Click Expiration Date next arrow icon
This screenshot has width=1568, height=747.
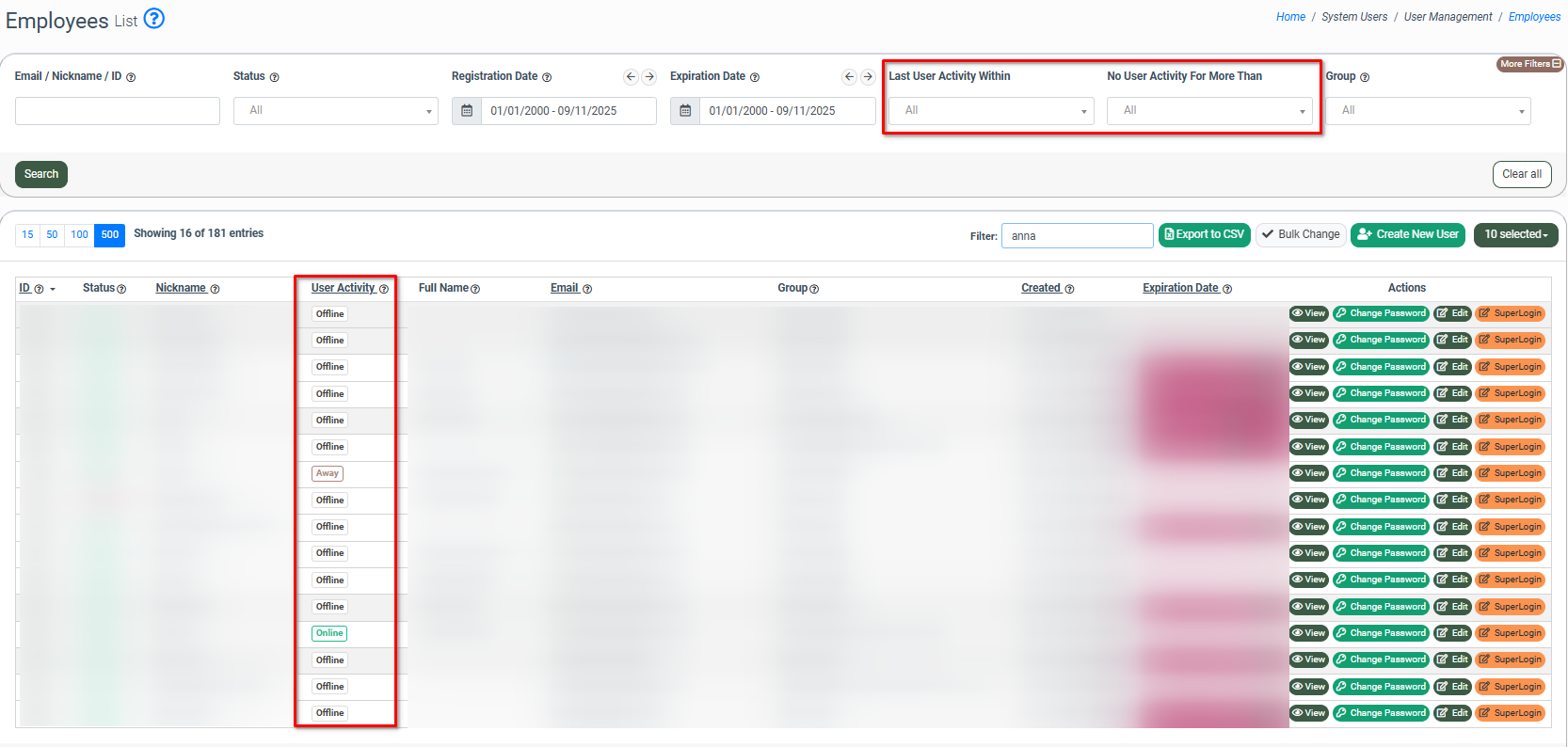868,77
